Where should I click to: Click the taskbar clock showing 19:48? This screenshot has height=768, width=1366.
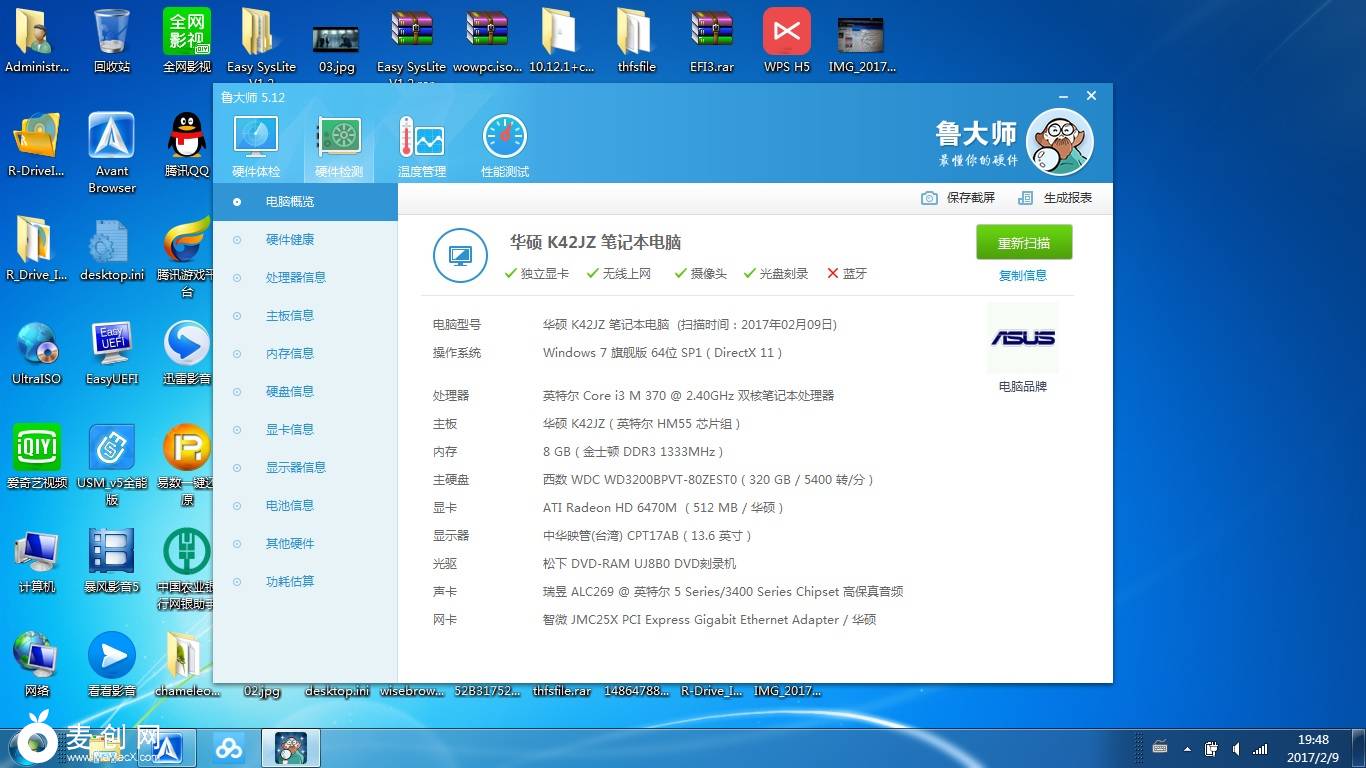point(1313,748)
